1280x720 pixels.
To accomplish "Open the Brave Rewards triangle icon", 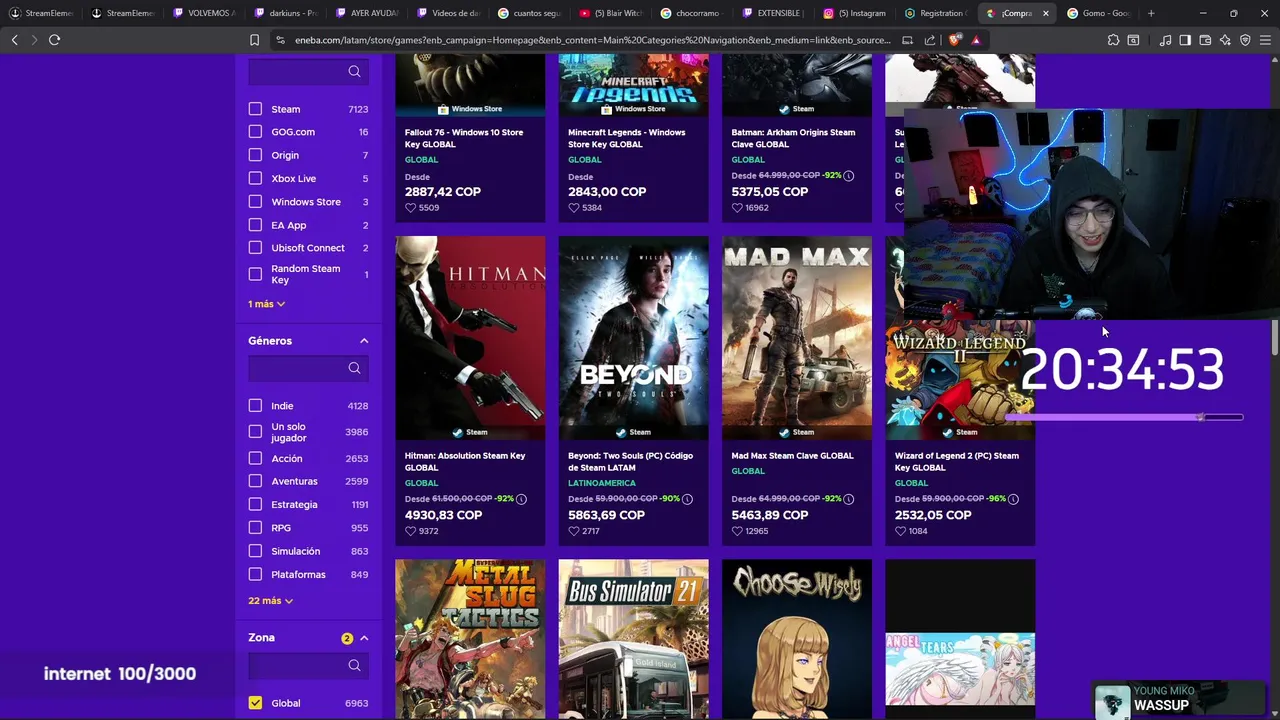I will (x=975, y=40).
